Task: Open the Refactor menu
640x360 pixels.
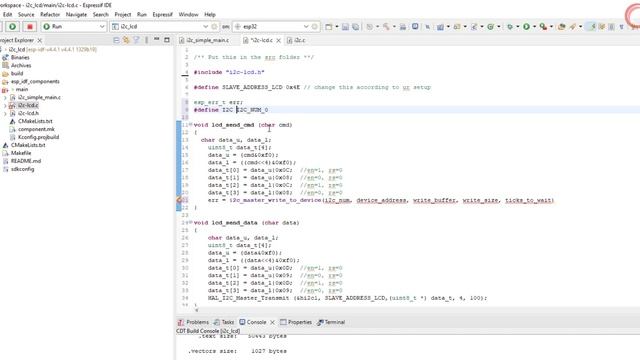Action: 50,14
